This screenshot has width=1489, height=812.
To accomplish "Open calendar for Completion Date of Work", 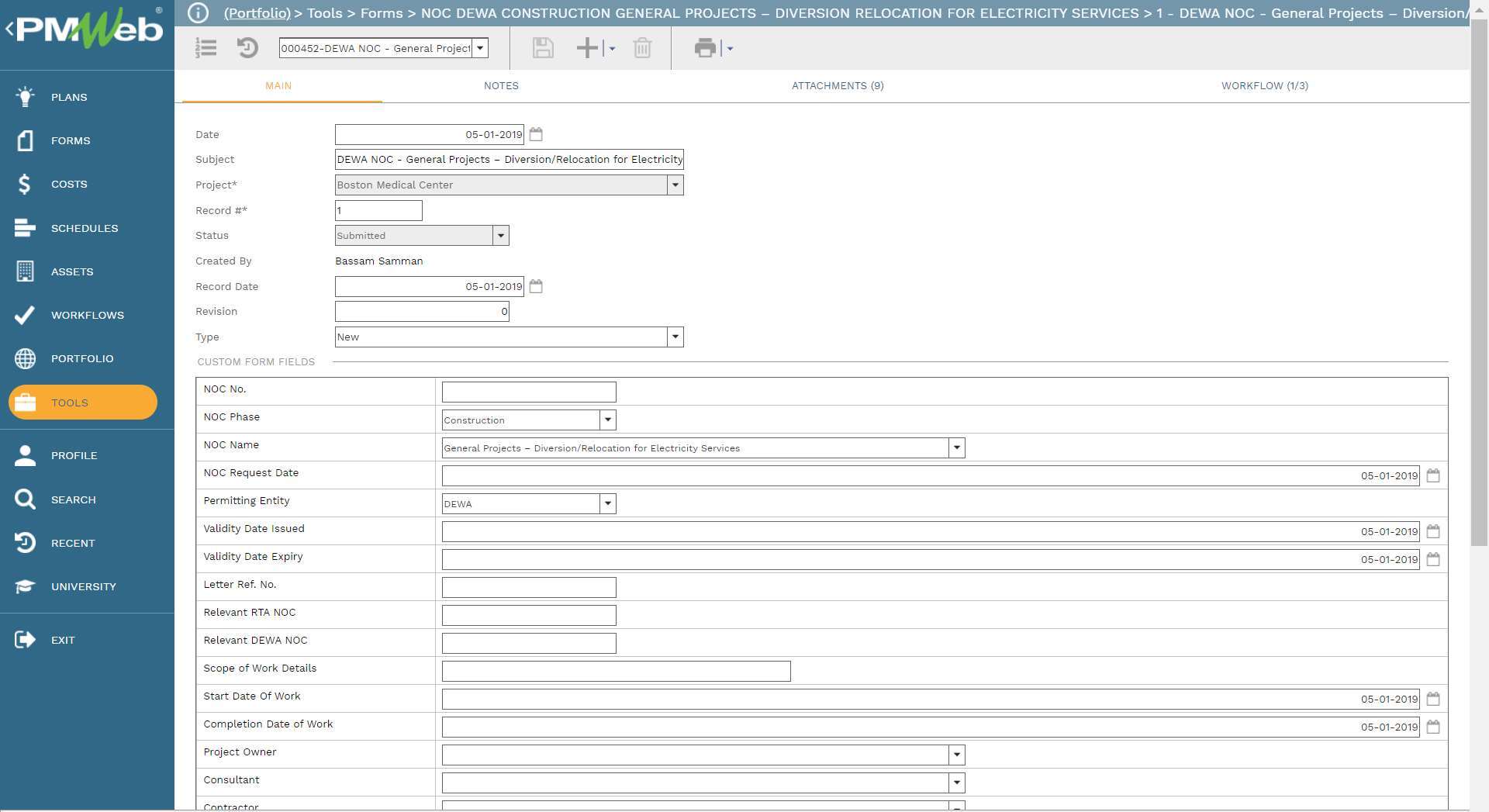I will coord(1433,727).
